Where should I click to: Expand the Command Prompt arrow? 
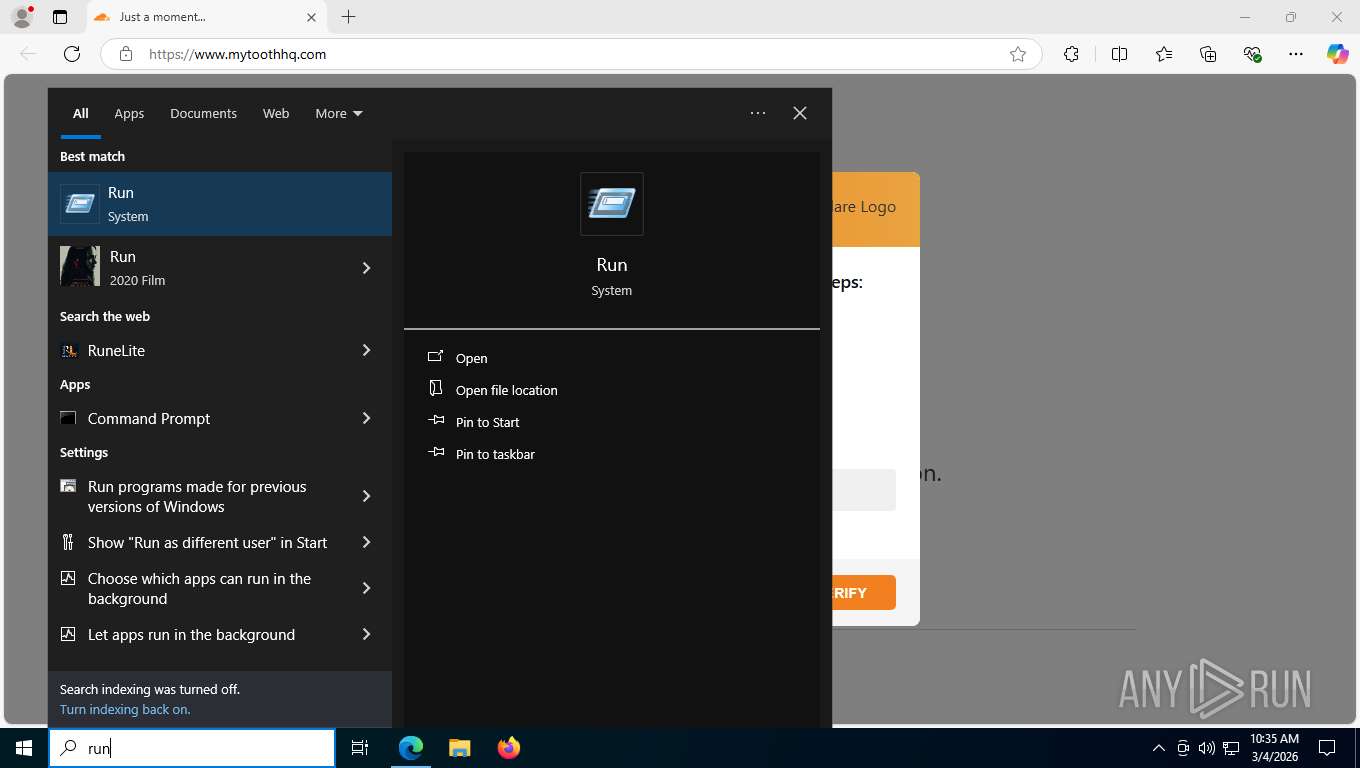click(366, 418)
